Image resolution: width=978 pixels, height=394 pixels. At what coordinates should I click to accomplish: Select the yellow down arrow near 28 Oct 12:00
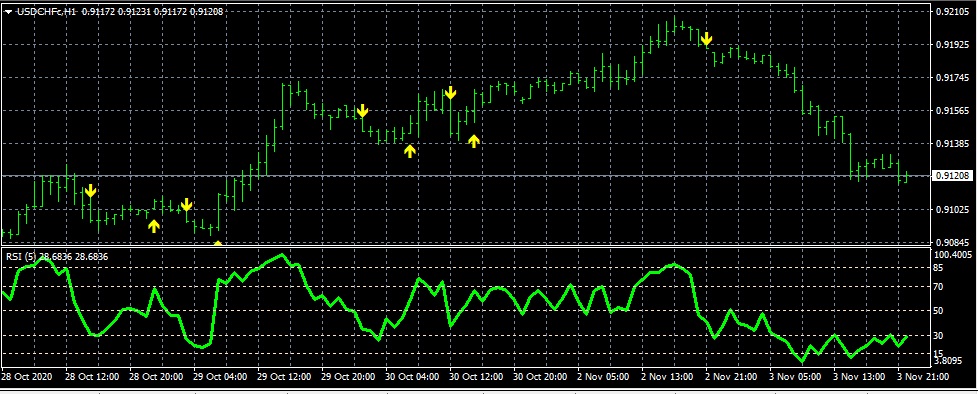pyautogui.click(x=90, y=191)
